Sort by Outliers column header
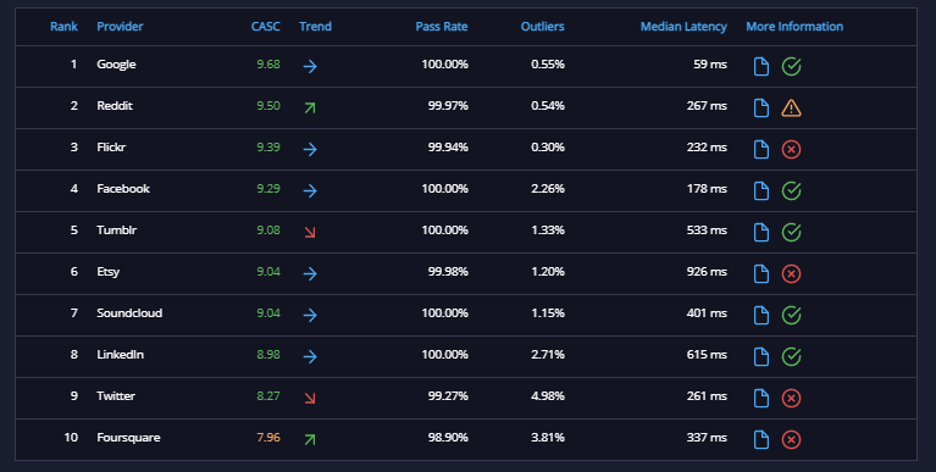The image size is (936, 472). coord(543,26)
